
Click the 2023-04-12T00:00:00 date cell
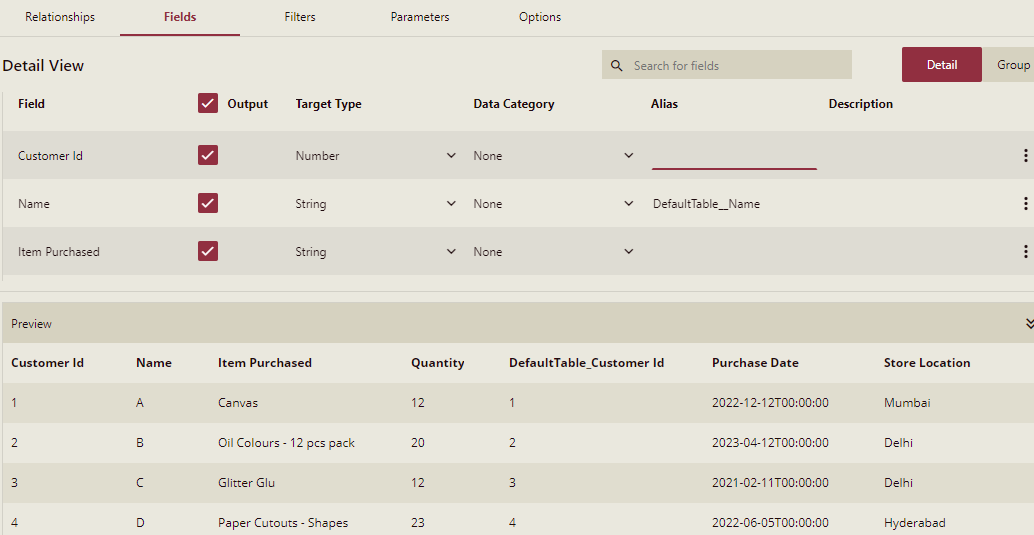point(770,443)
